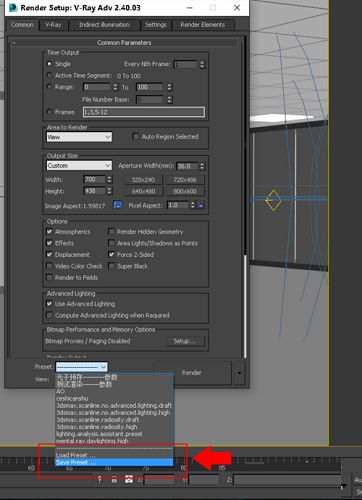Screen dimensions: 362x500
Task: Click the 3ds Max app icon in title bar
Action: (13, 8)
